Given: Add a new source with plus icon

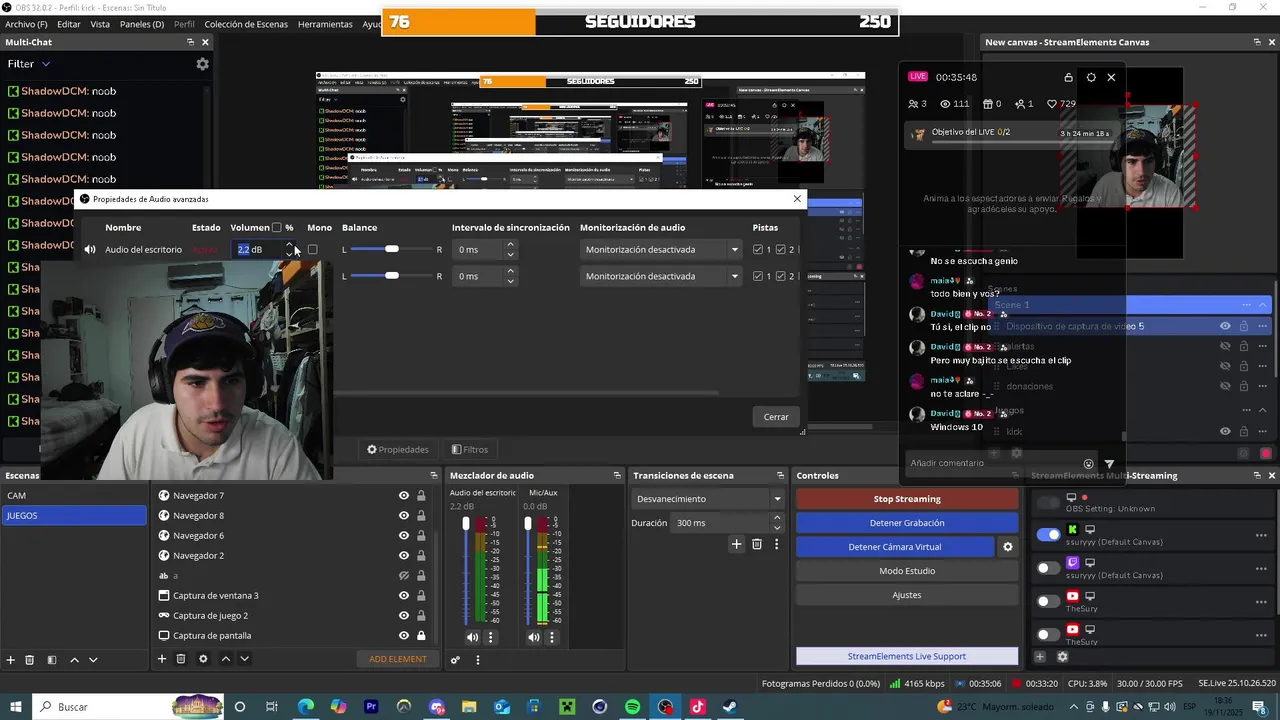Looking at the screenshot, I should tap(162, 659).
